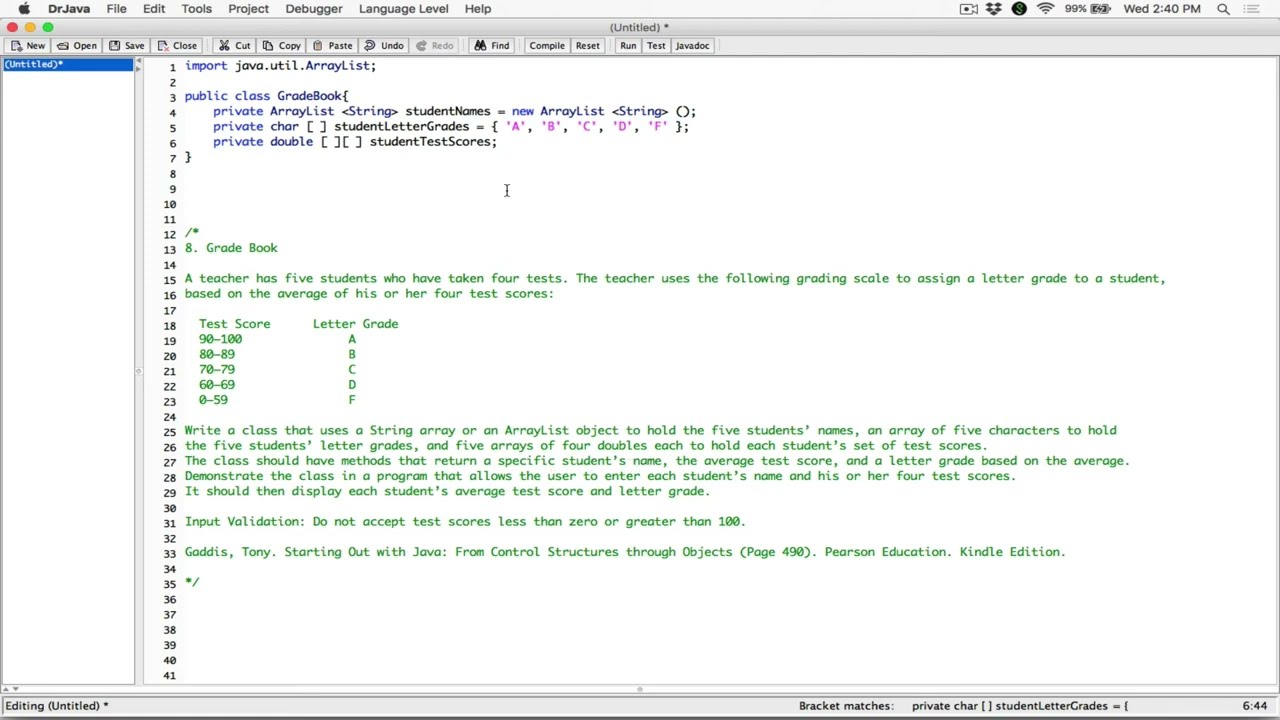
Task: Compile the program with Compile button
Action: [547, 46]
